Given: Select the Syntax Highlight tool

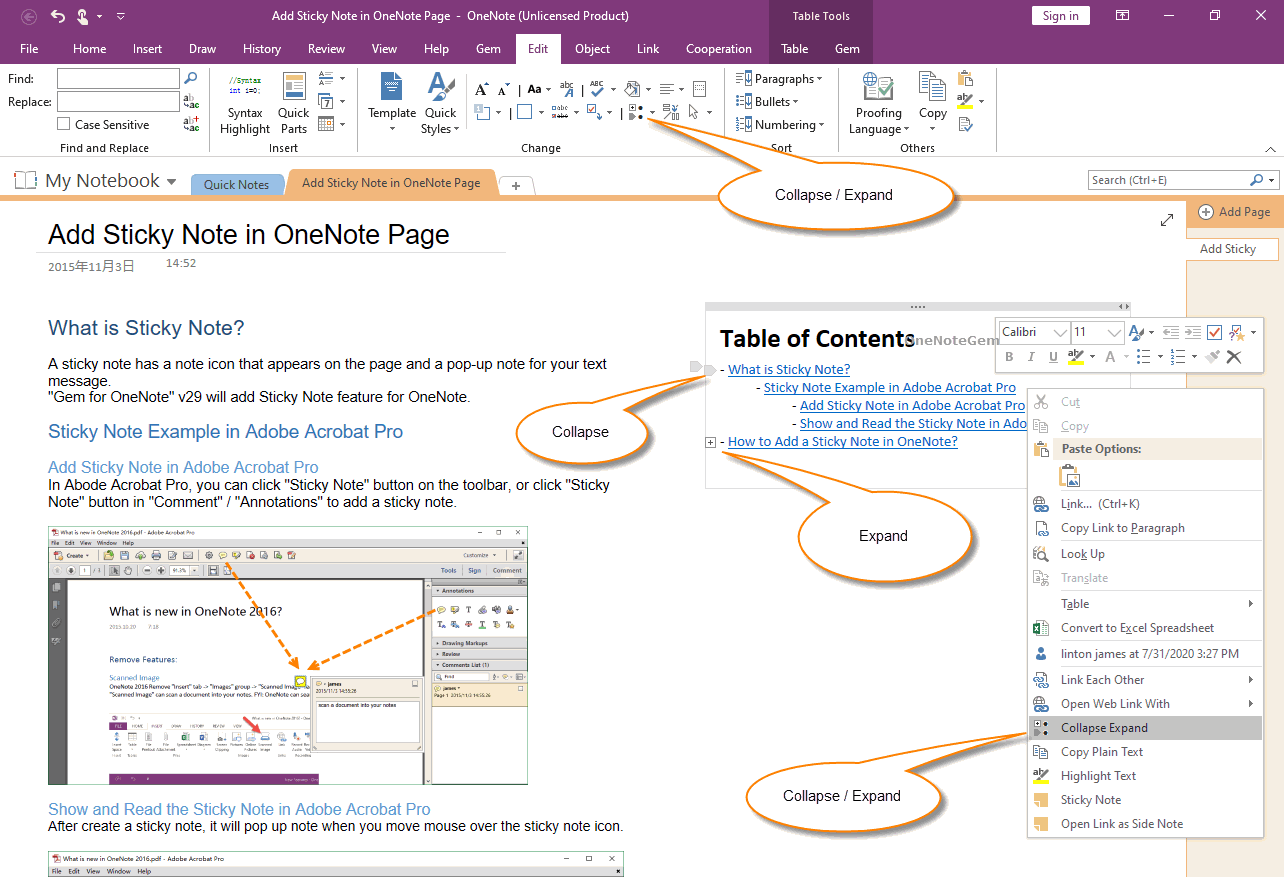Looking at the screenshot, I should click(244, 100).
